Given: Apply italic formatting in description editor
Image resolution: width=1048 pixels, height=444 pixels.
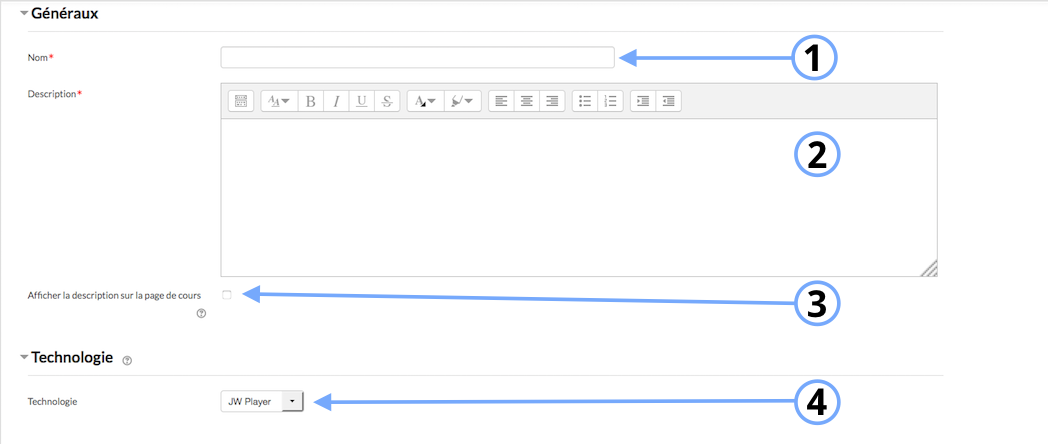Looking at the screenshot, I should (x=336, y=101).
